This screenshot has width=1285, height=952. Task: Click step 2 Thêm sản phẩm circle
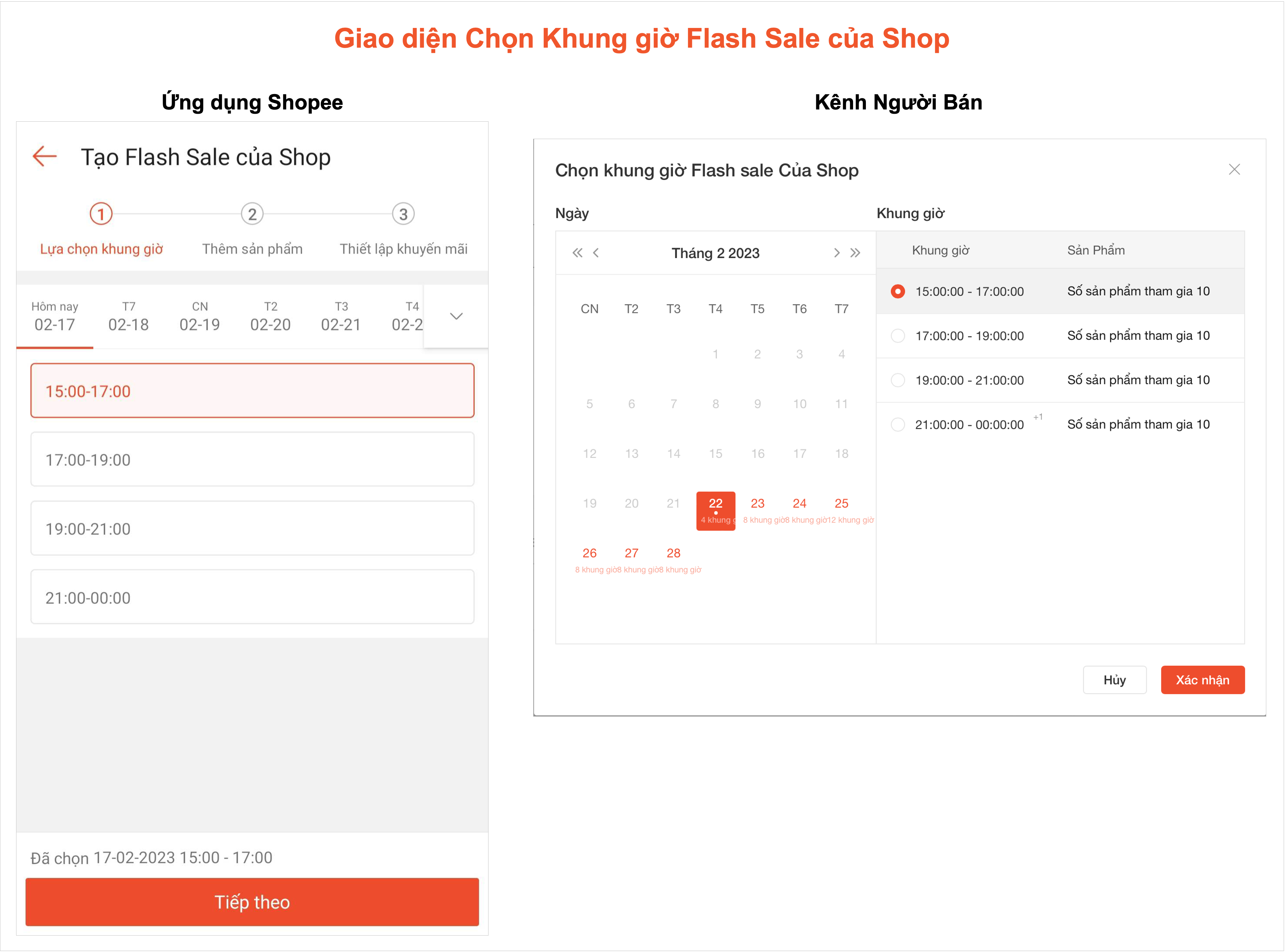(x=252, y=214)
